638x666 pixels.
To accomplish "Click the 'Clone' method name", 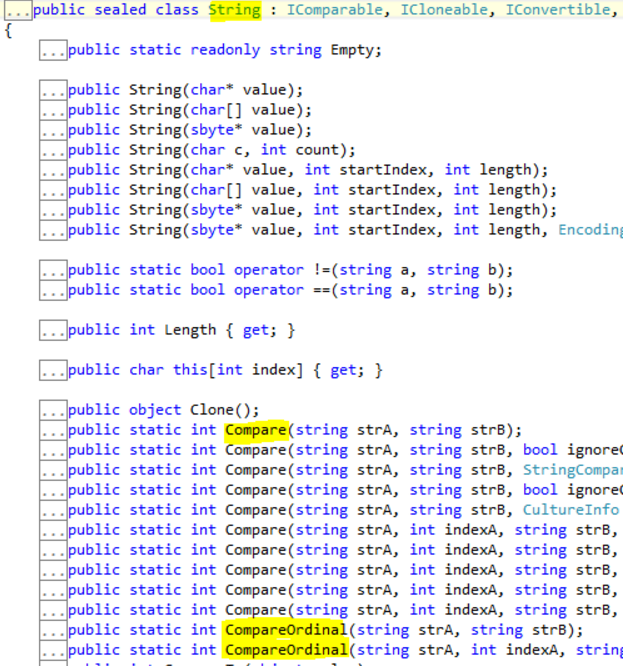I will (212, 410).
